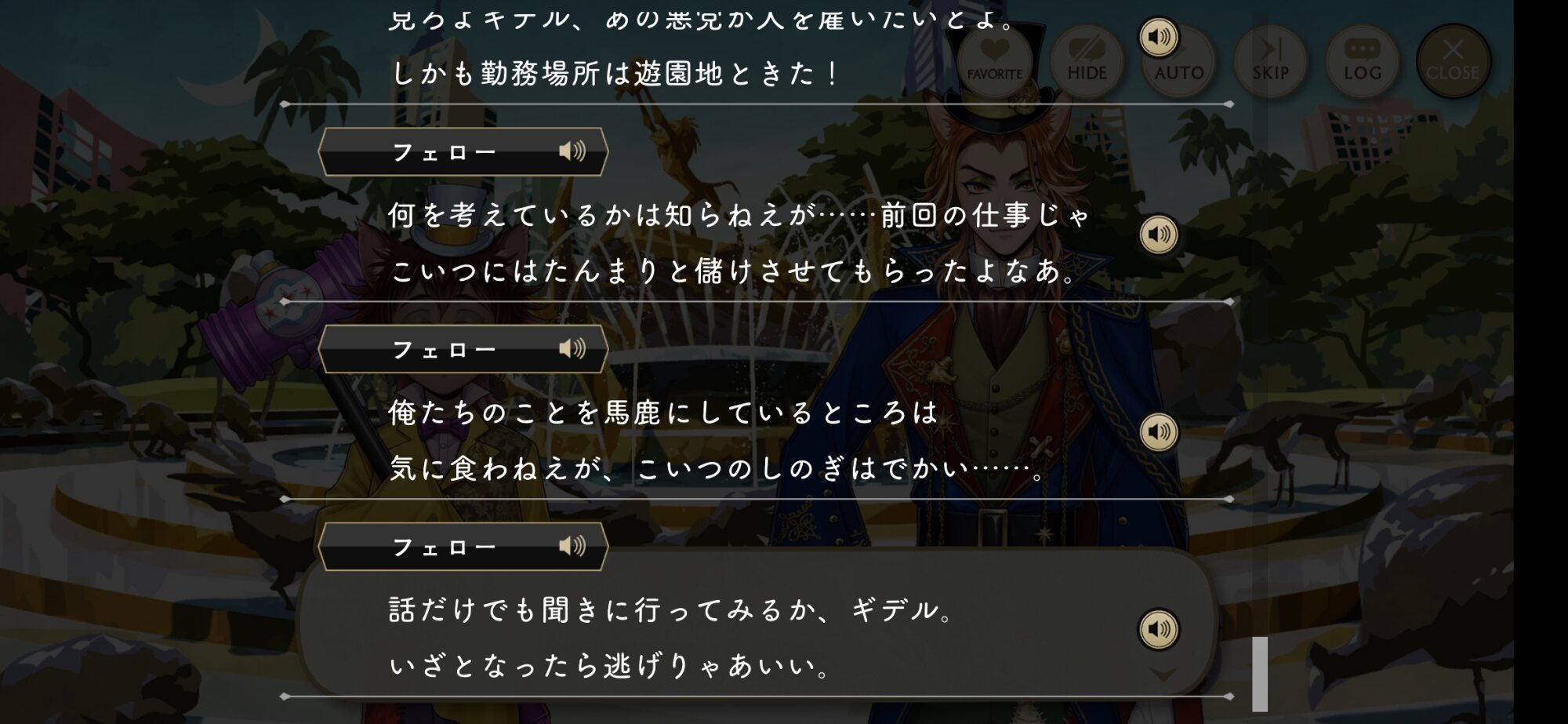The width and height of the screenshot is (1568, 724).
Task: Tap speaker icon on second フェロー nameplate
Action: [x=572, y=348]
